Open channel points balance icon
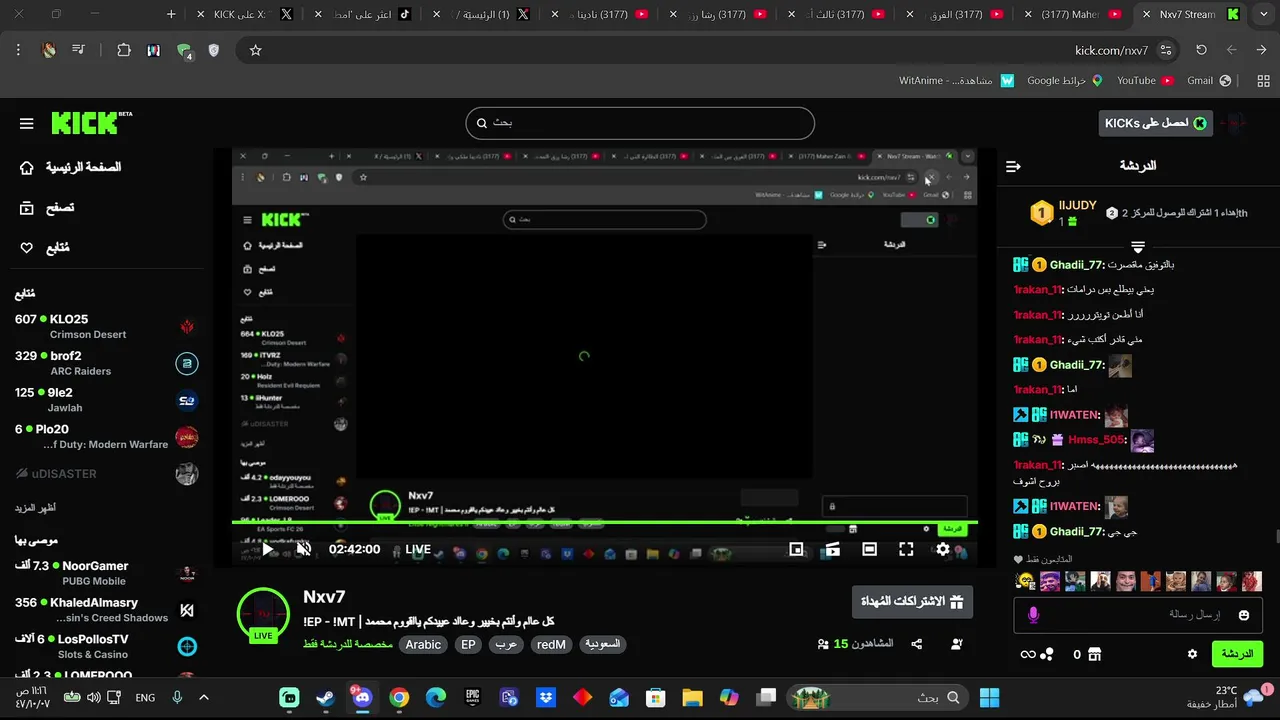 pos(1047,654)
